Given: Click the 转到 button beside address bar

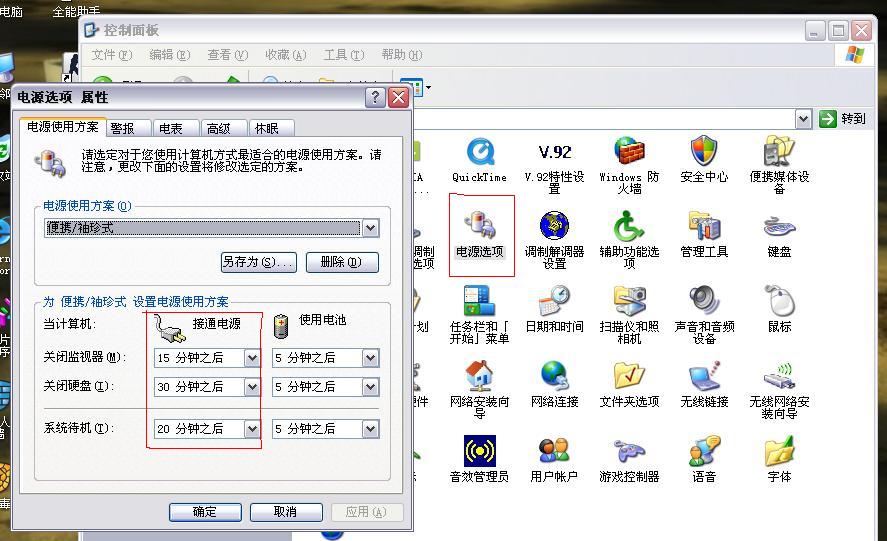Looking at the screenshot, I should coord(842,119).
